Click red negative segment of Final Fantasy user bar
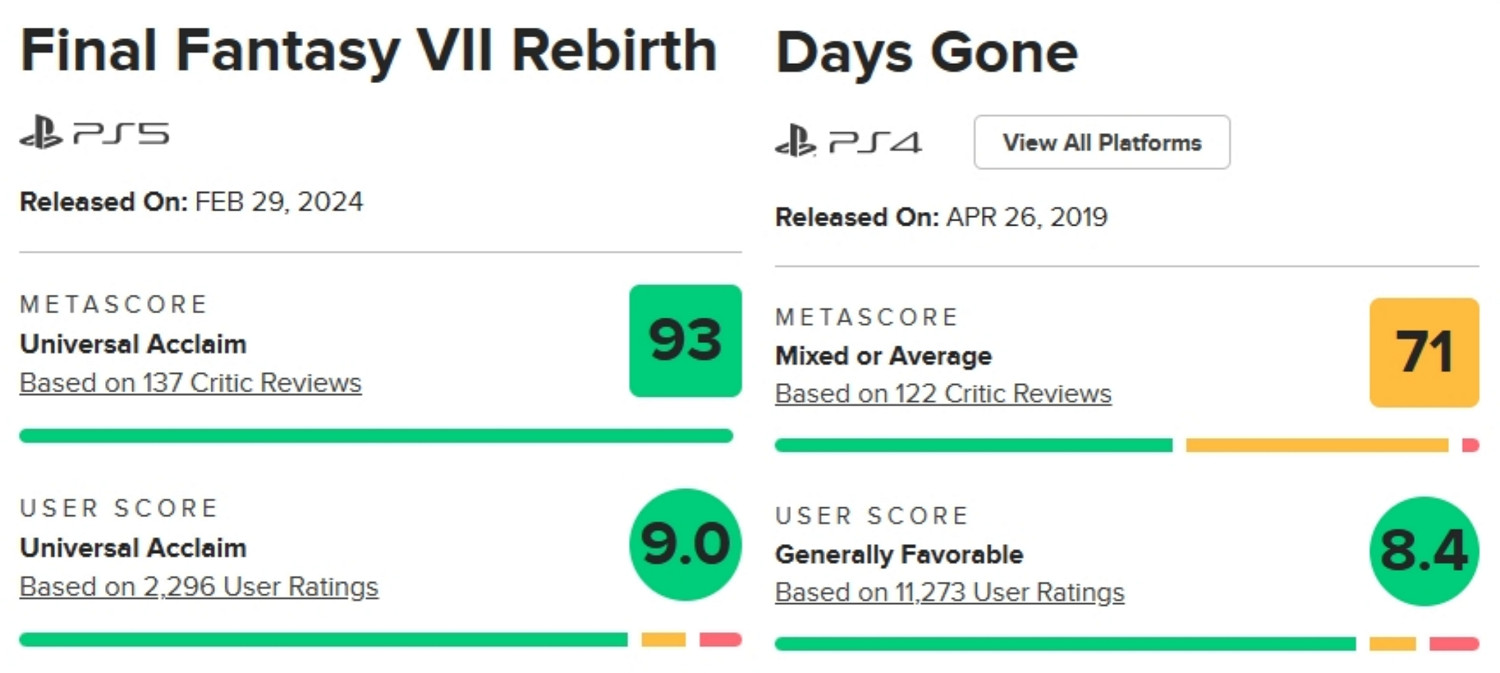The height and width of the screenshot is (673, 1500). pyautogui.click(x=720, y=640)
